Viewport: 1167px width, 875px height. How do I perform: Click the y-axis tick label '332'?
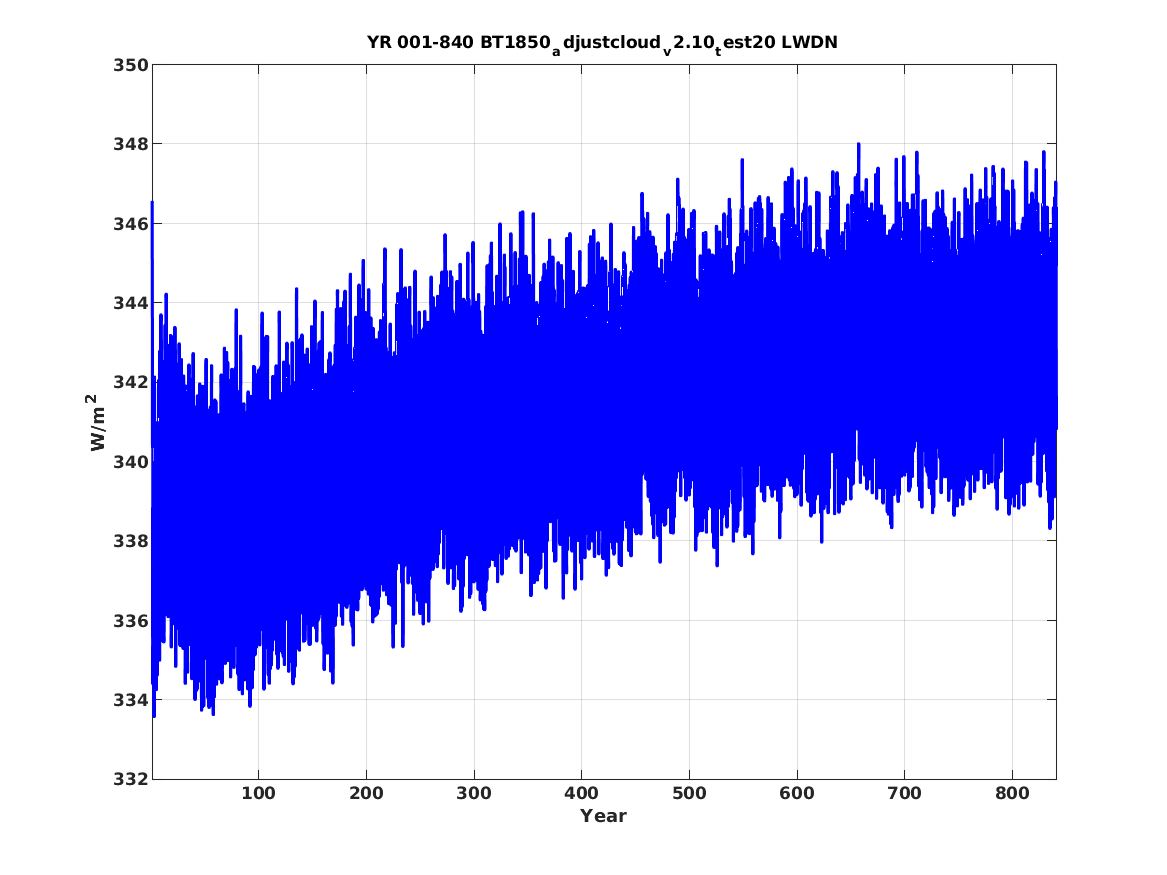pos(130,779)
